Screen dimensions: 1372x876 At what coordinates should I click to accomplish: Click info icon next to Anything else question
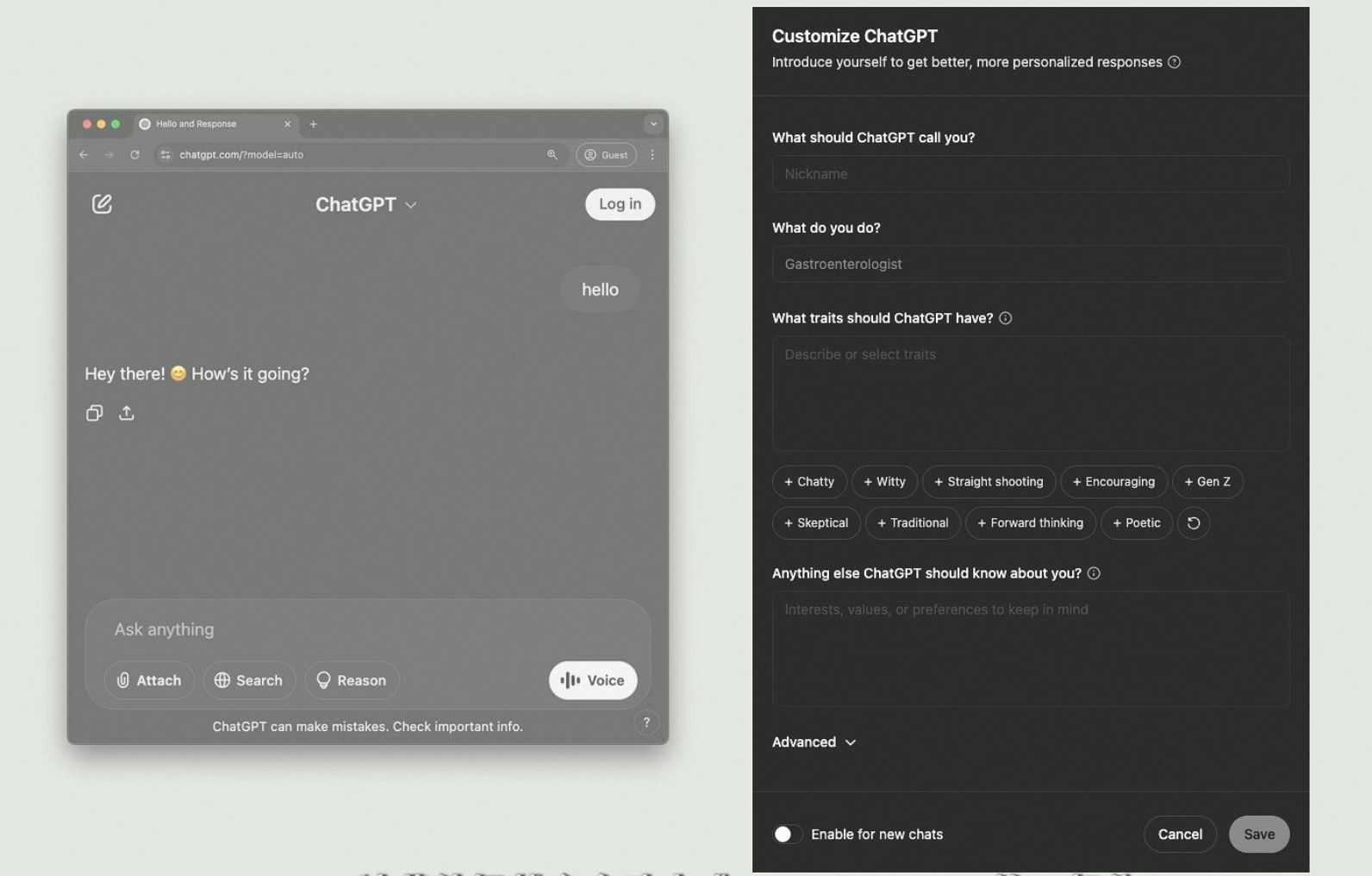(1094, 573)
